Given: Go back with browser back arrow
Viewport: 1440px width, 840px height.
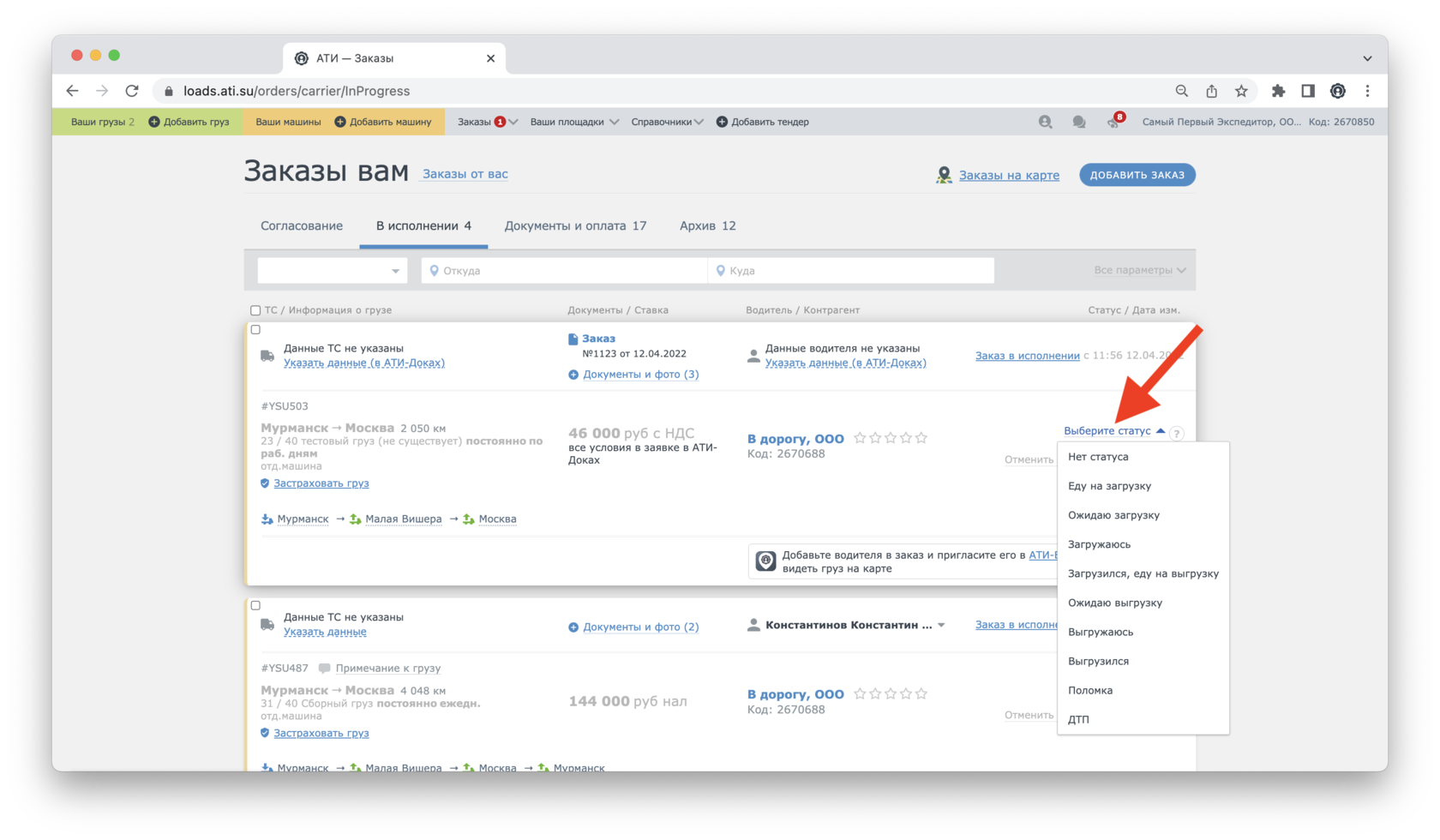Looking at the screenshot, I should [x=72, y=91].
